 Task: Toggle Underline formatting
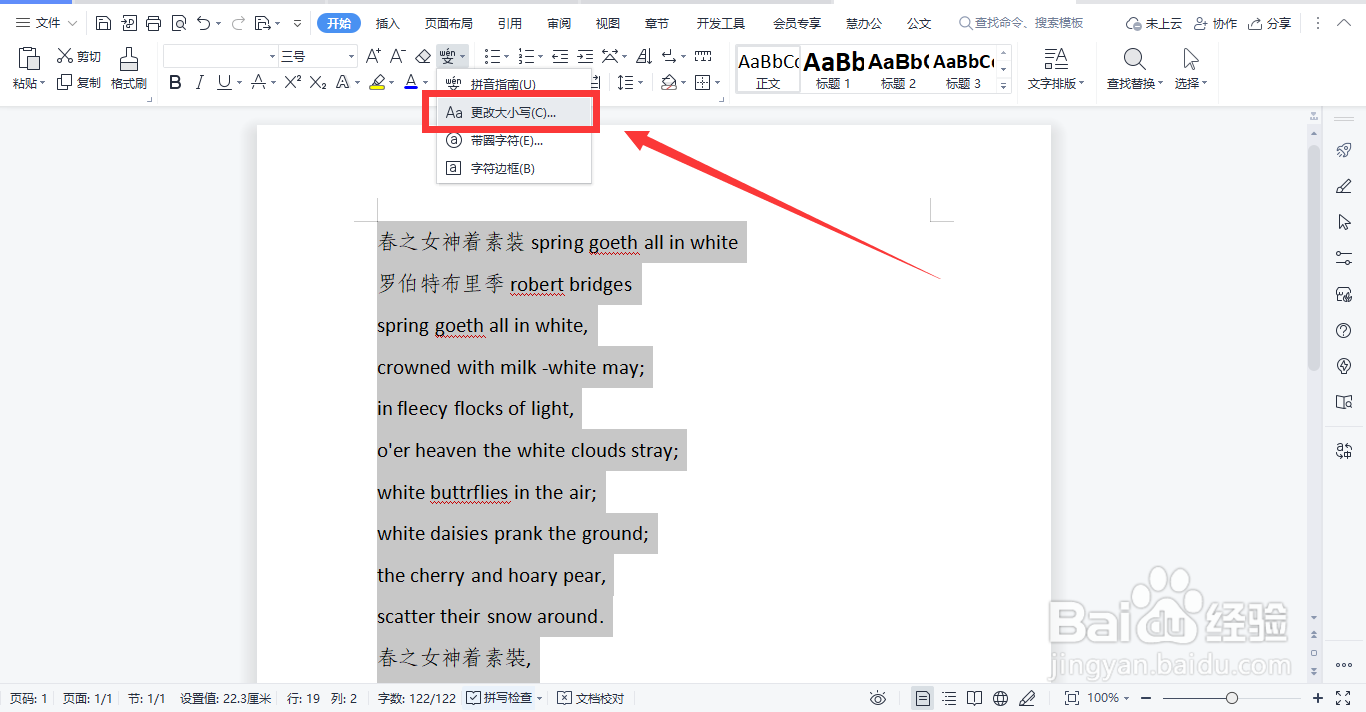pyautogui.click(x=223, y=83)
